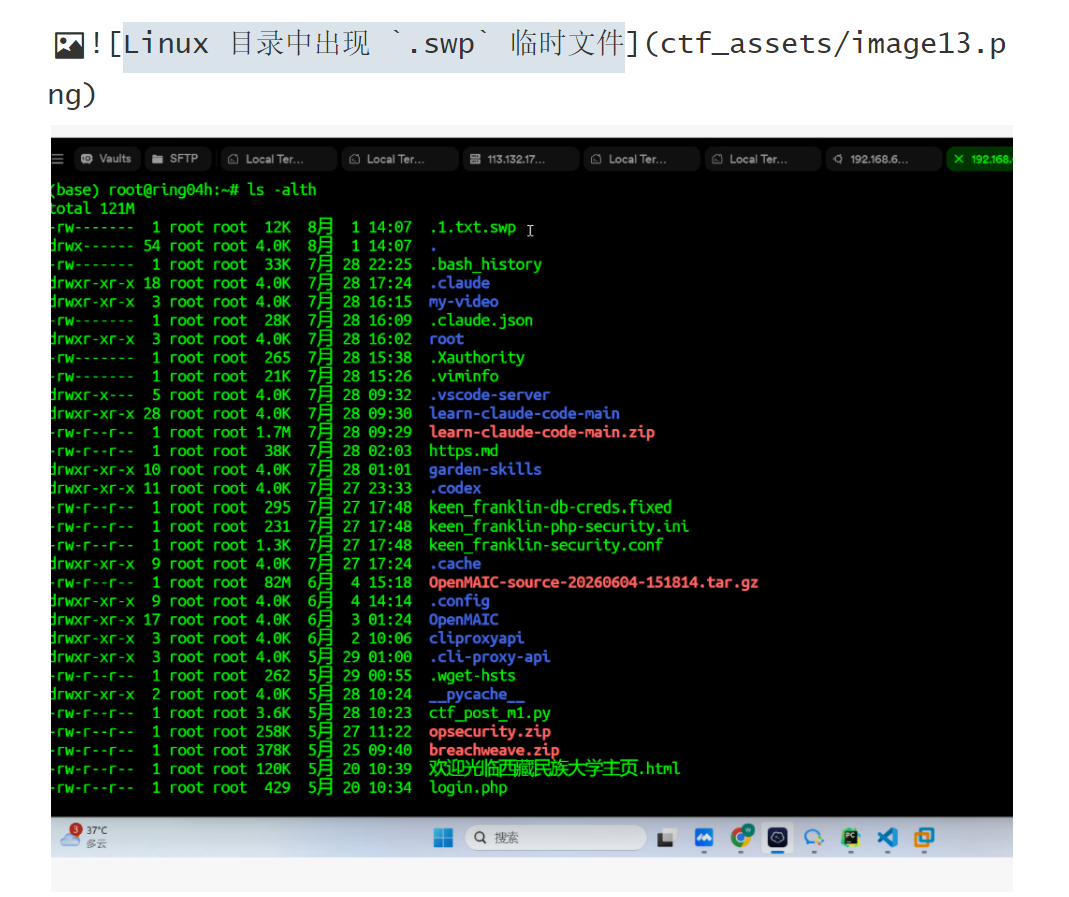Click keen_franklin-php-security.ini file name
Image resolution: width=1069 pixels, height=897 pixels.
559,526
